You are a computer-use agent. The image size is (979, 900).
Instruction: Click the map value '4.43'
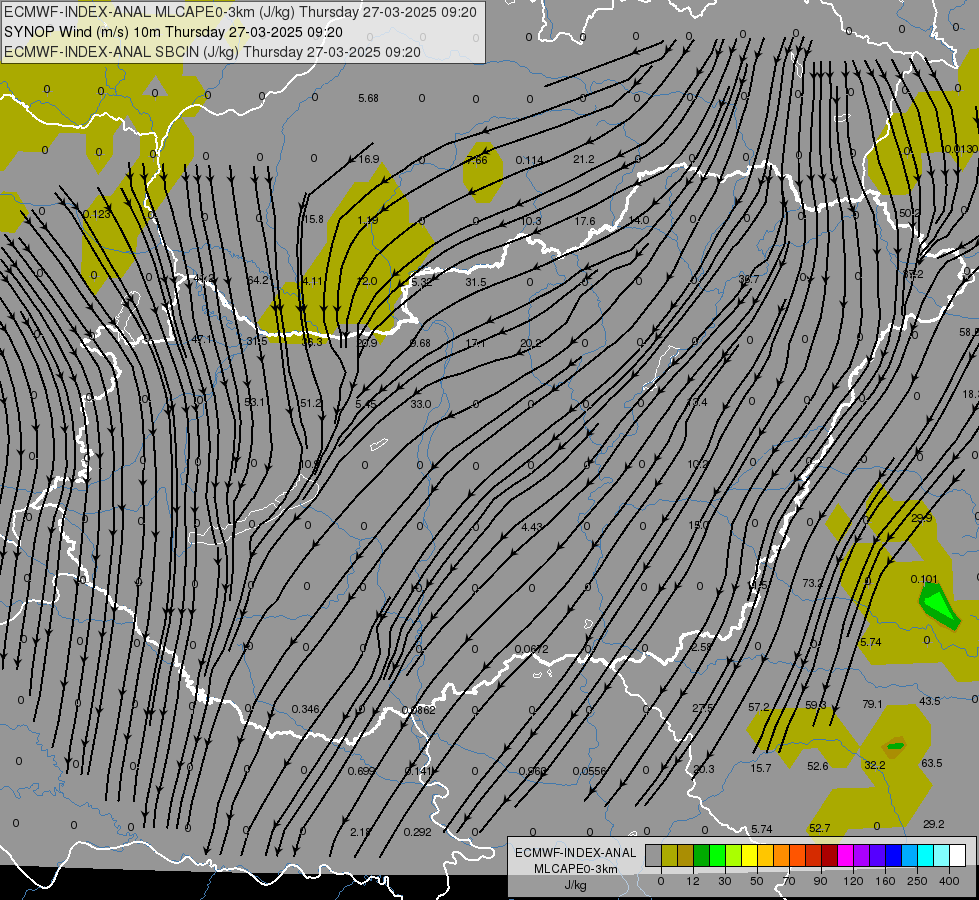click(x=532, y=527)
